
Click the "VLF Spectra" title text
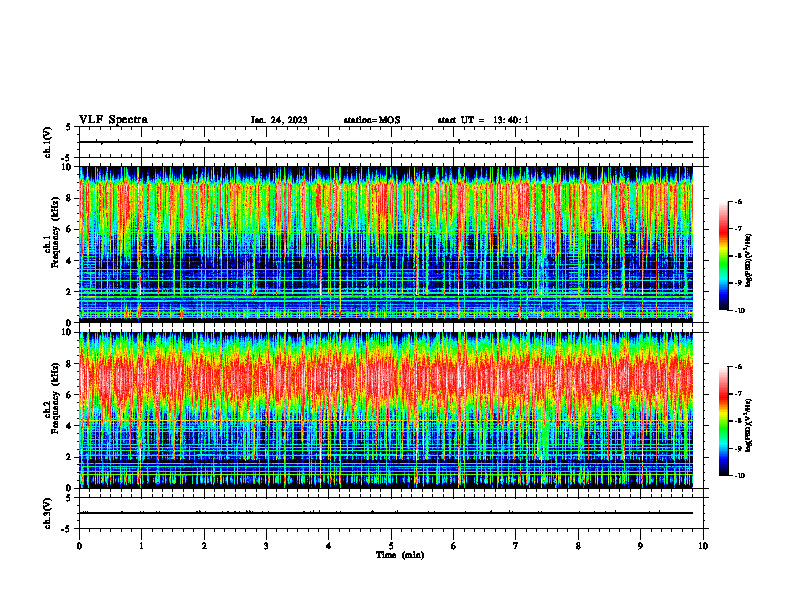[113, 120]
